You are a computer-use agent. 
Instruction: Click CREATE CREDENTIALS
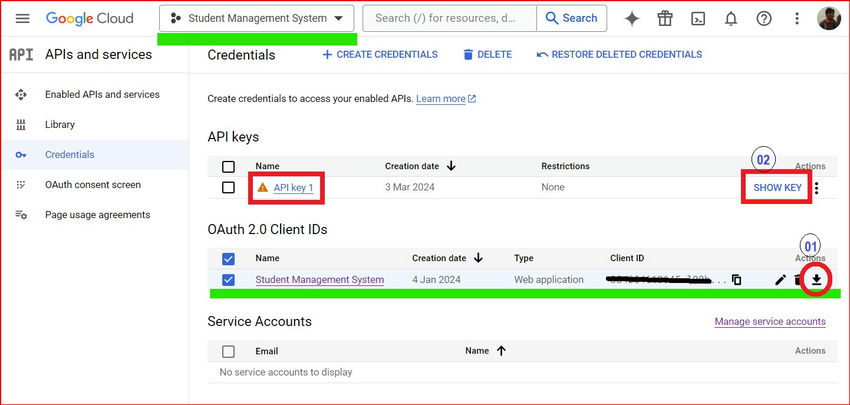pyautogui.click(x=380, y=55)
